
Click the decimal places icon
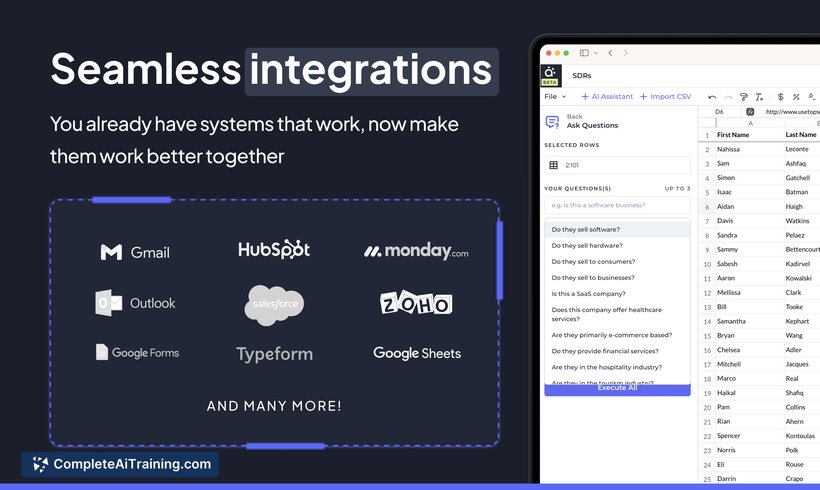click(812, 97)
